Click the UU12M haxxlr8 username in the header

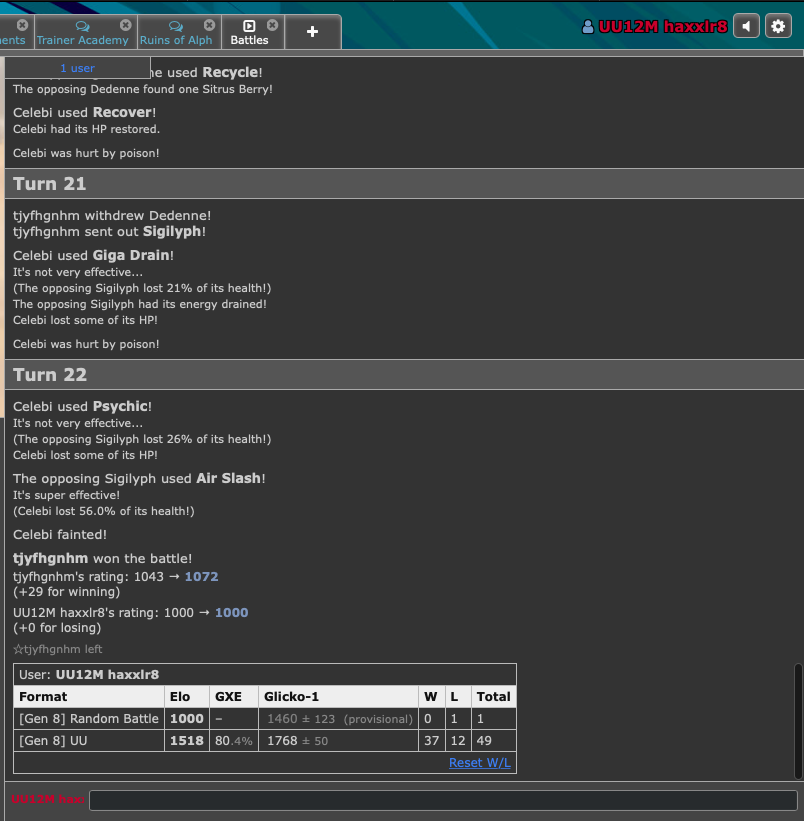[x=663, y=27]
